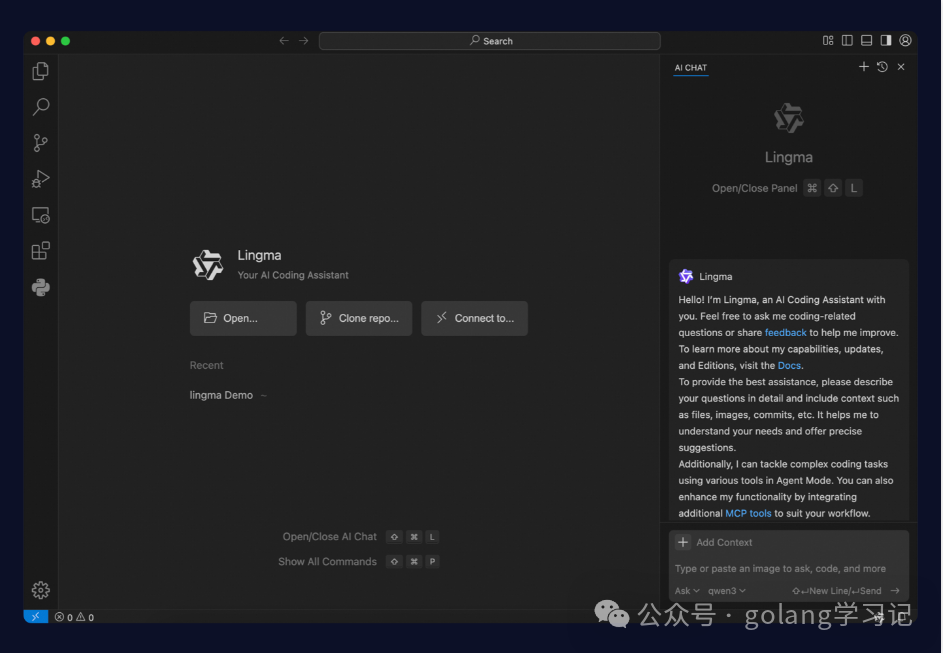Click the Add Context plus button
Screen dimensions: 943x653
(683, 542)
